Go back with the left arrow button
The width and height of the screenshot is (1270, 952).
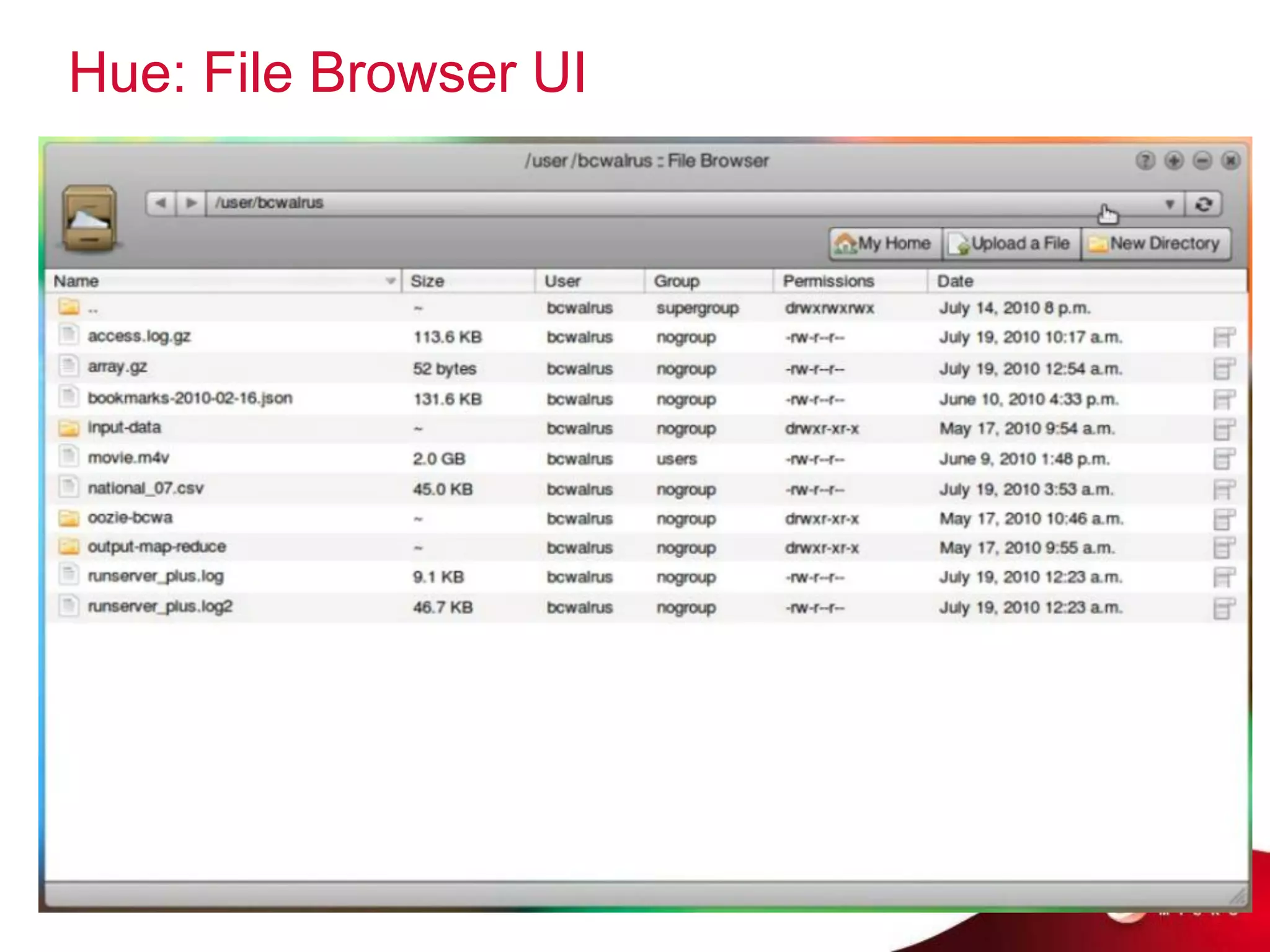click(161, 203)
